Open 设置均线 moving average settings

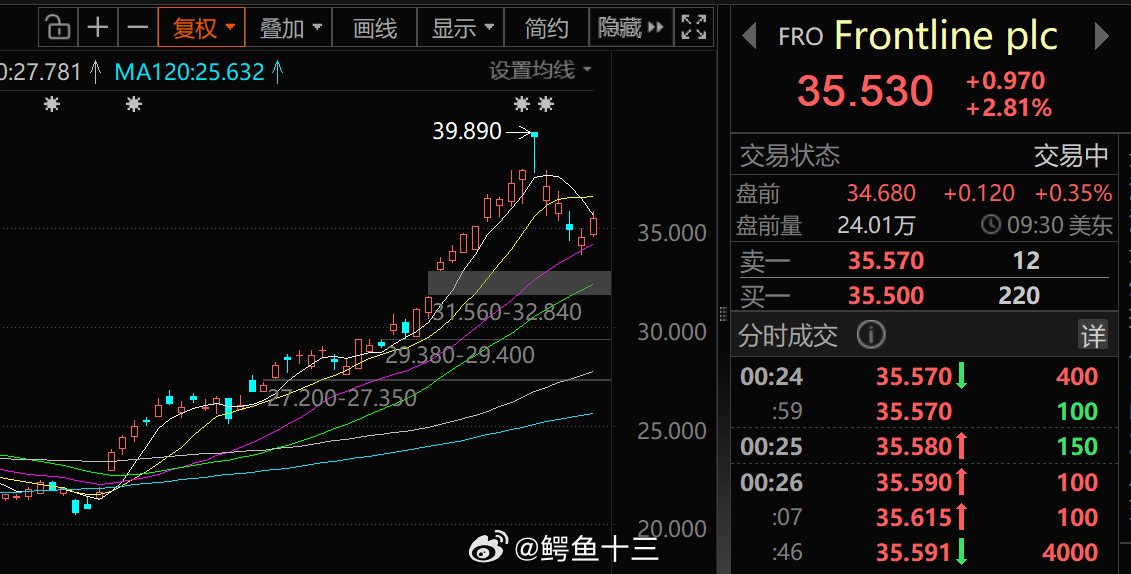[540, 70]
